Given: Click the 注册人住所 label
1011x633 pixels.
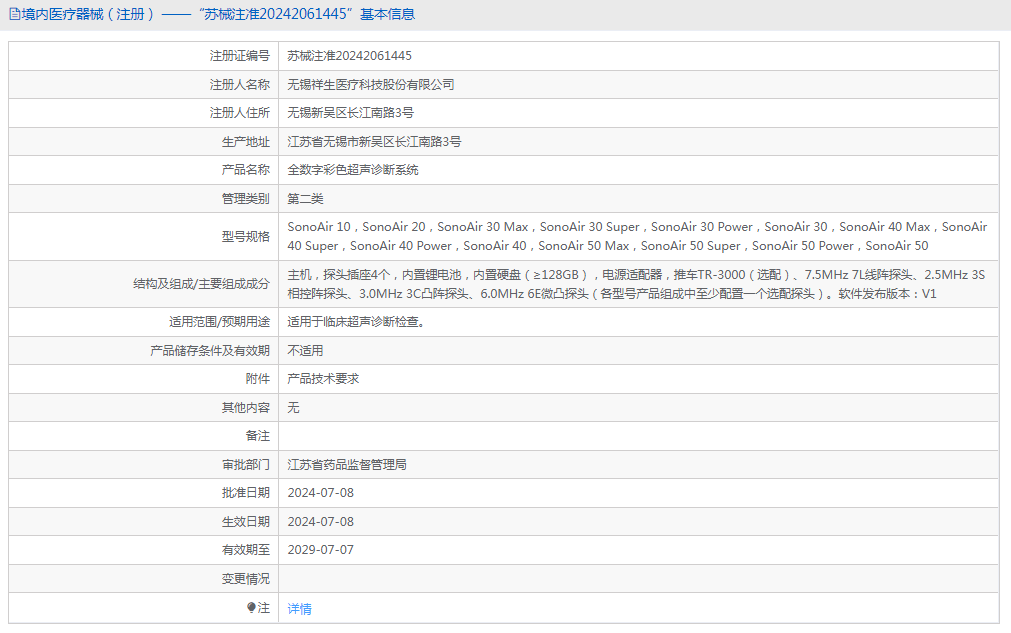Looking at the screenshot, I should click(x=239, y=113).
